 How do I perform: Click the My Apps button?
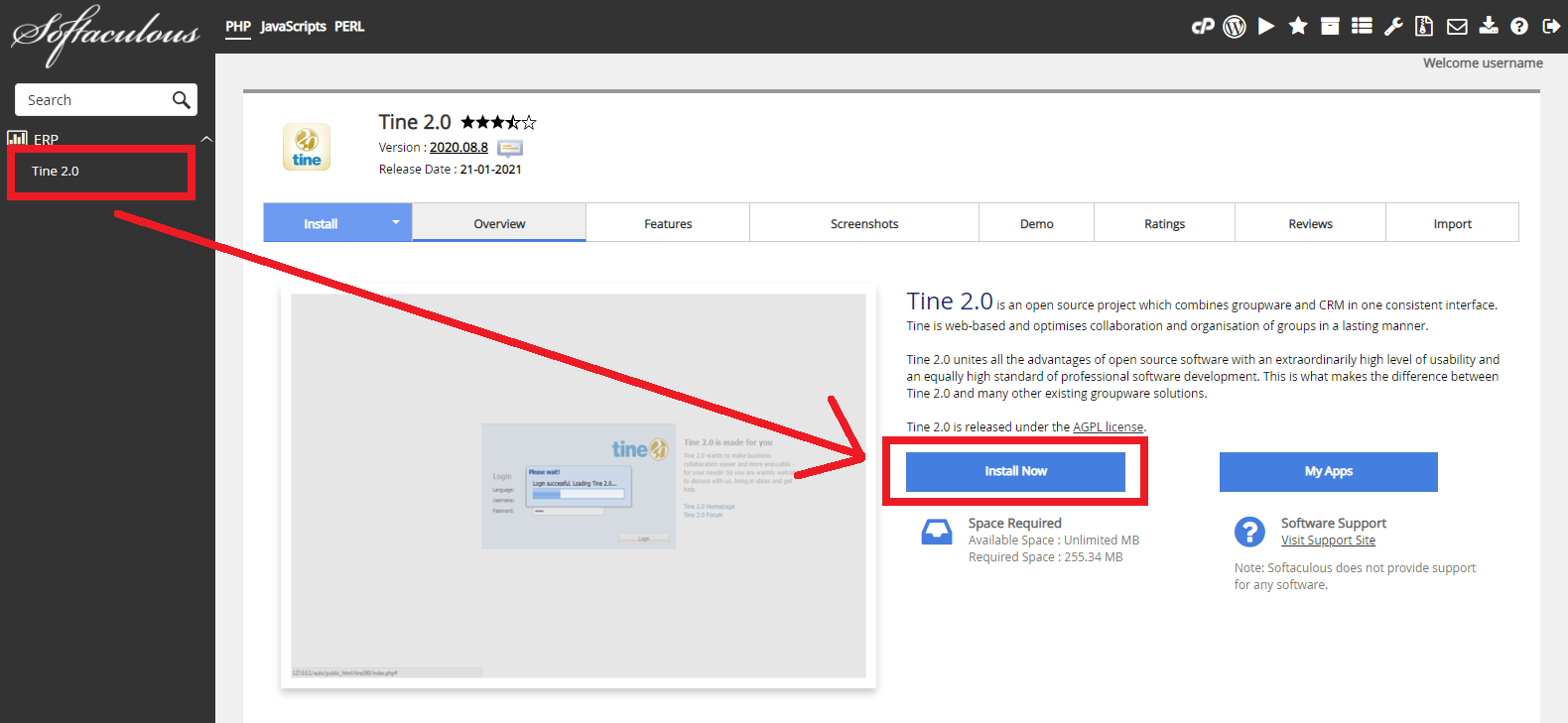1328,472
